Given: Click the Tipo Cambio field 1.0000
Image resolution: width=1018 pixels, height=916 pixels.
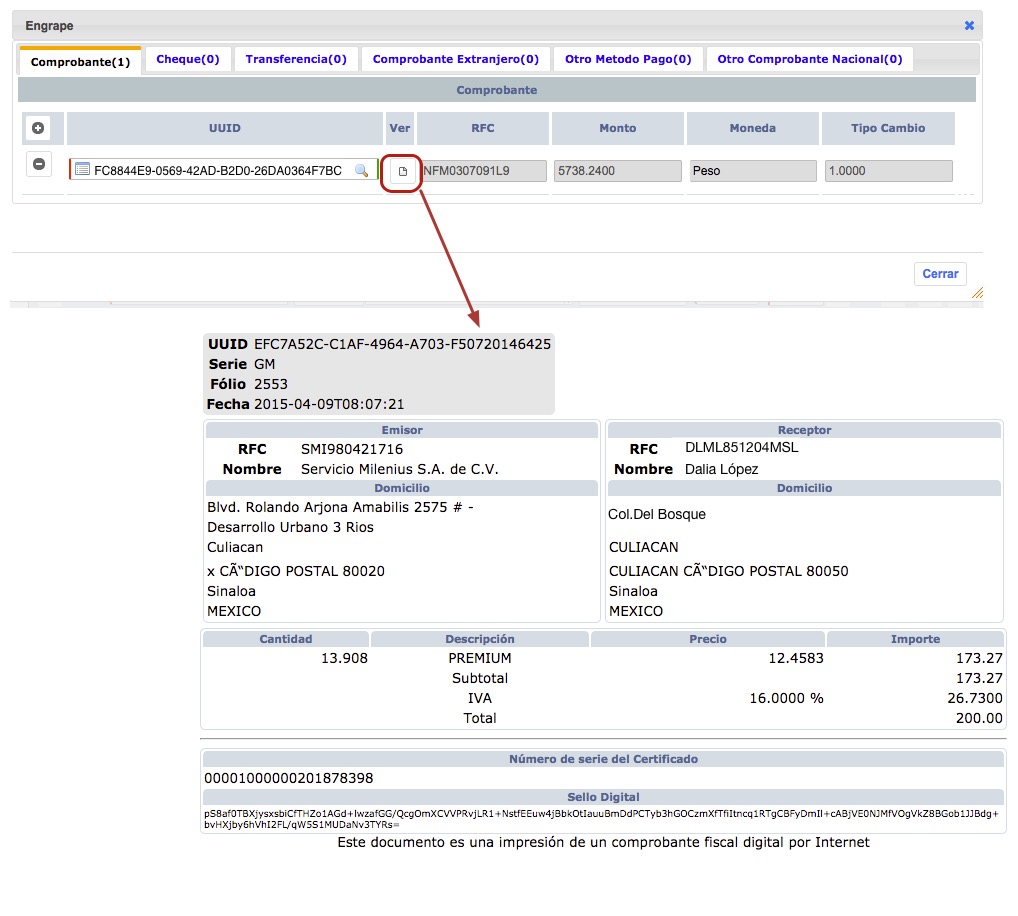Looking at the screenshot, I should coord(888,171).
